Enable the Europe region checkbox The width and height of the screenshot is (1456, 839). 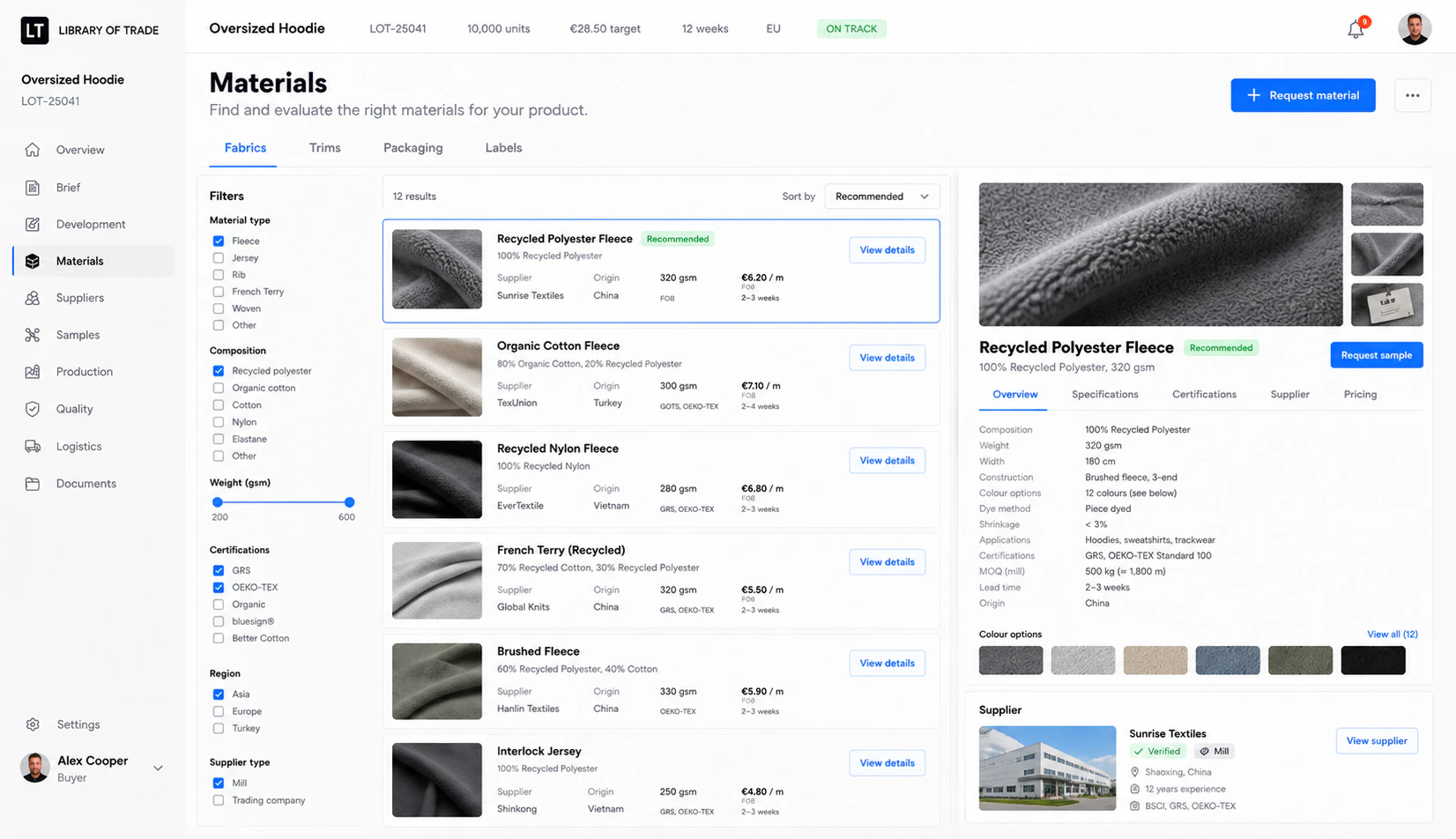pyautogui.click(x=219, y=711)
